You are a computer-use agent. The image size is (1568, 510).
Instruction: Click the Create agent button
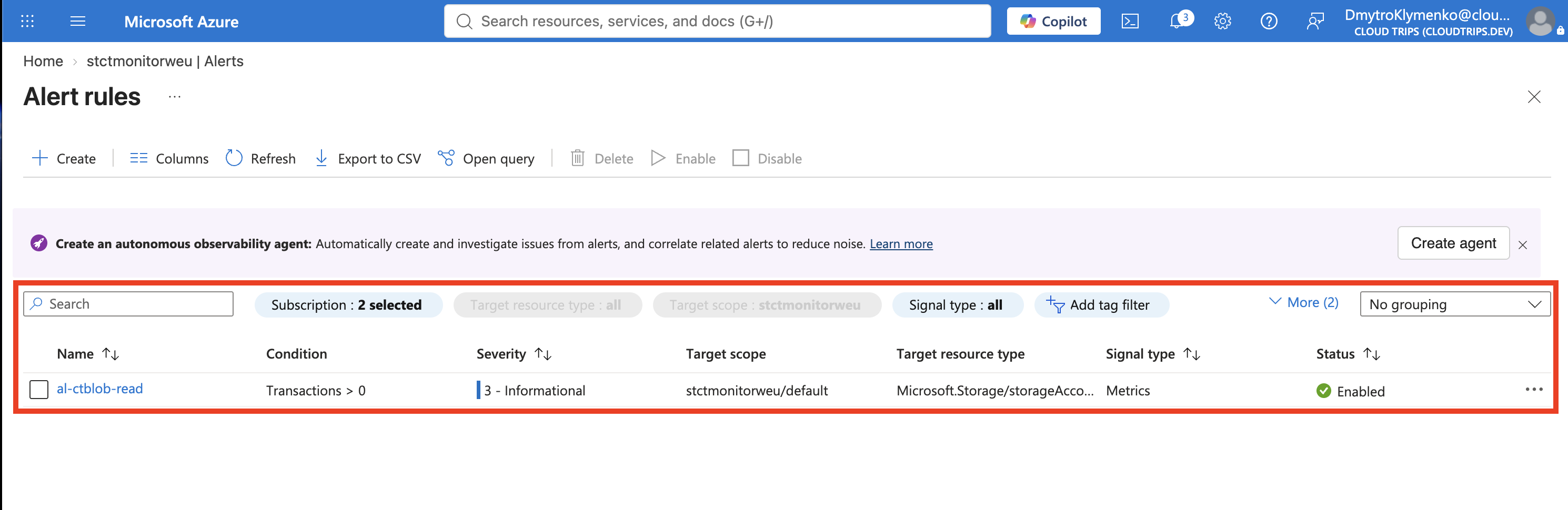point(1453,243)
